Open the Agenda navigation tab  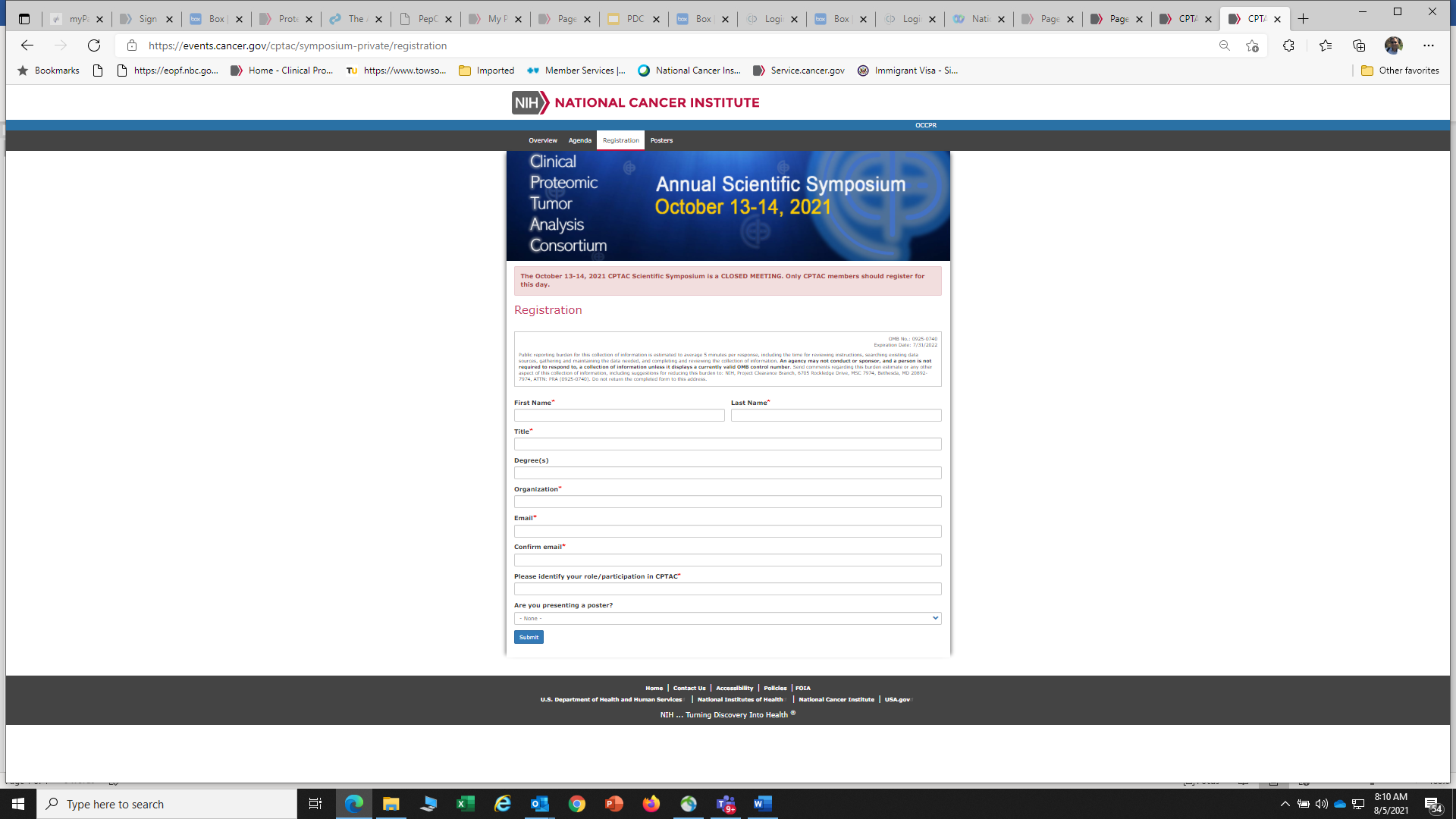579,140
